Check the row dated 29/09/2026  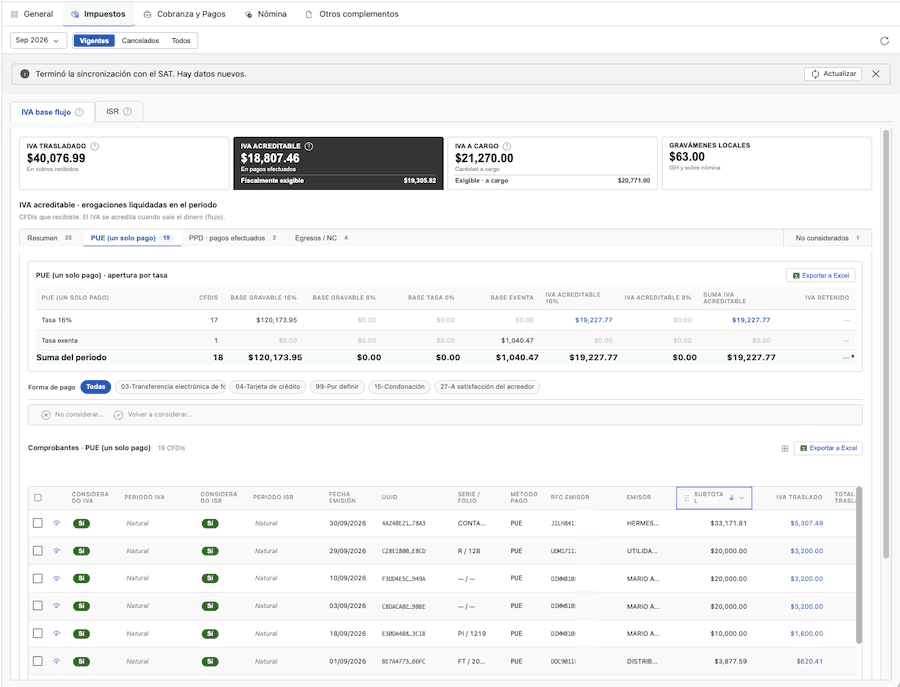click(x=38, y=551)
